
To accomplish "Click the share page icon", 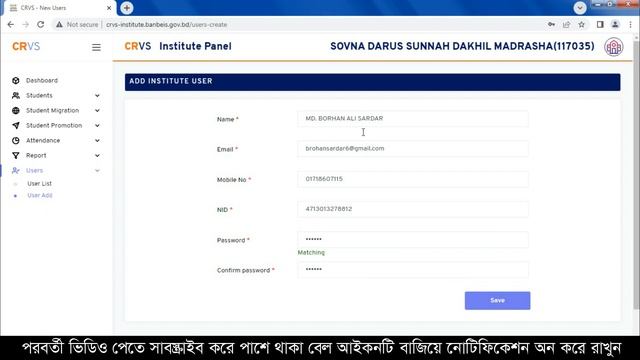I will point(567,24).
